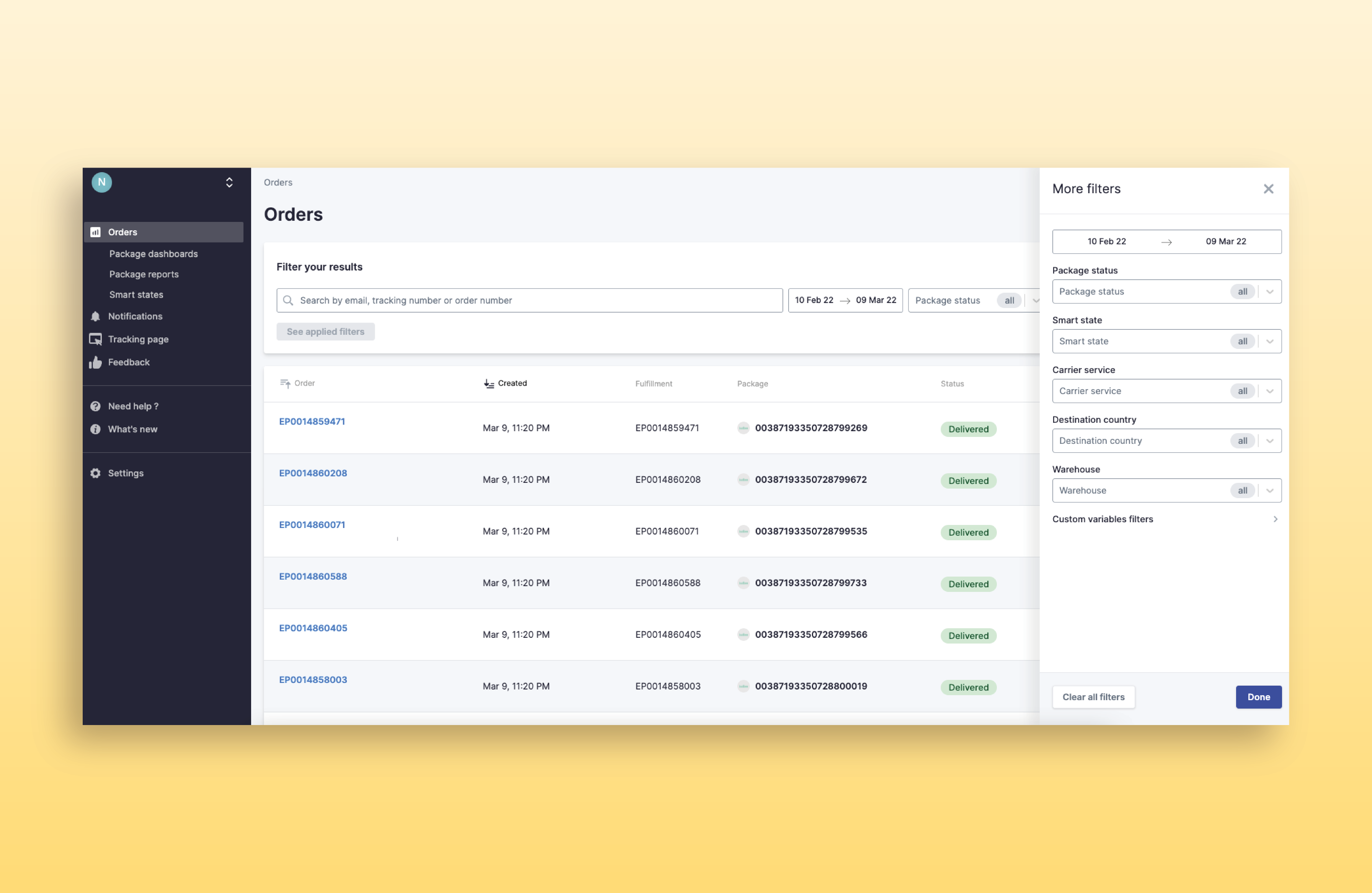Select the Orders bar-chart icon in sidebar

pos(96,231)
